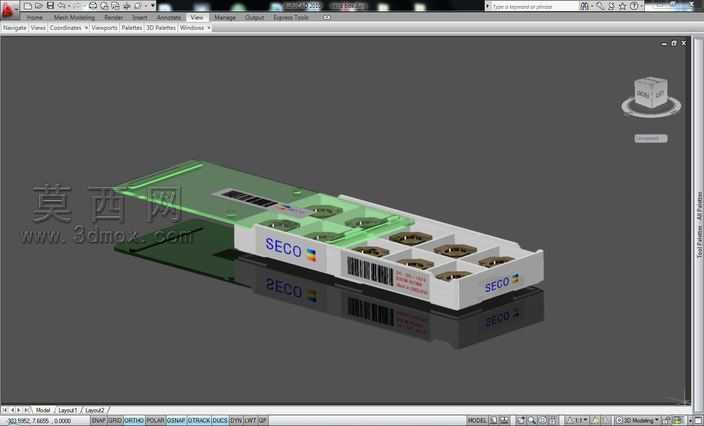
Task: Open the Express Tools ribbon tab
Action: point(291,18)
